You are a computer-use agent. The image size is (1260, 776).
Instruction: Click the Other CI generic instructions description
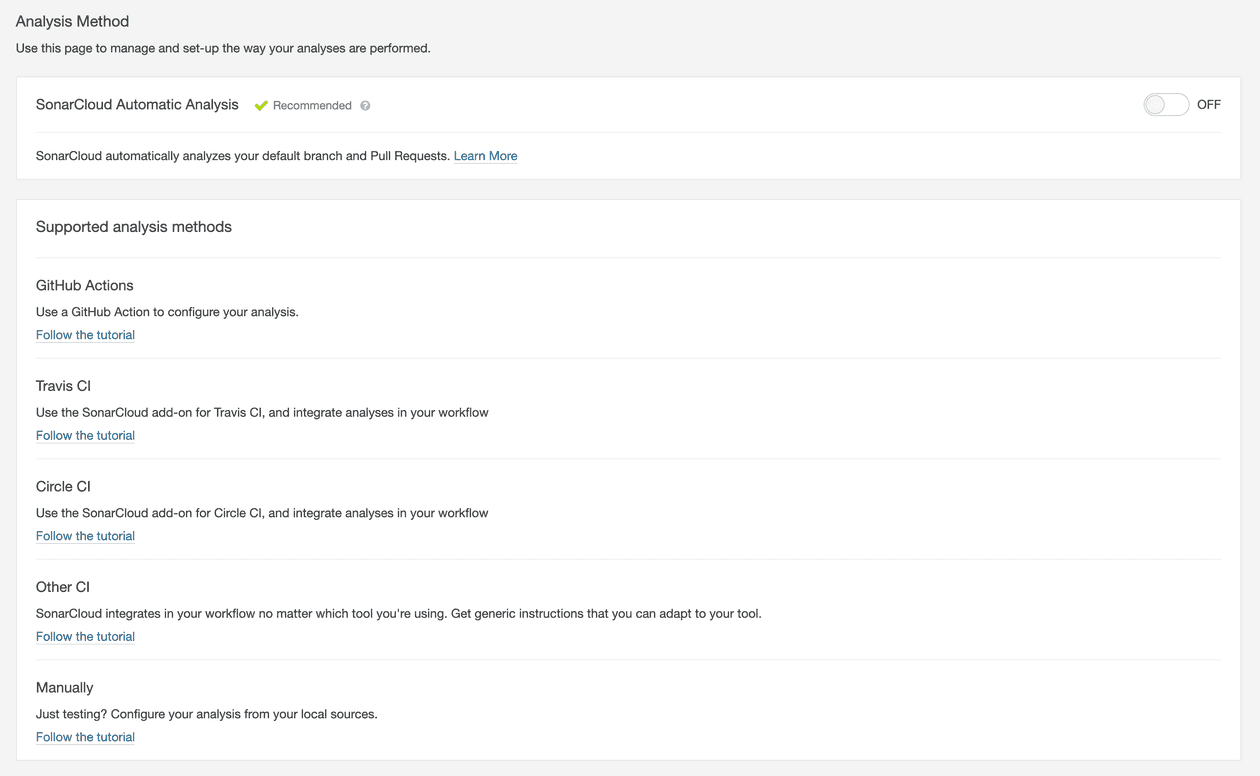pyautogui.click(x=399, y=613)
